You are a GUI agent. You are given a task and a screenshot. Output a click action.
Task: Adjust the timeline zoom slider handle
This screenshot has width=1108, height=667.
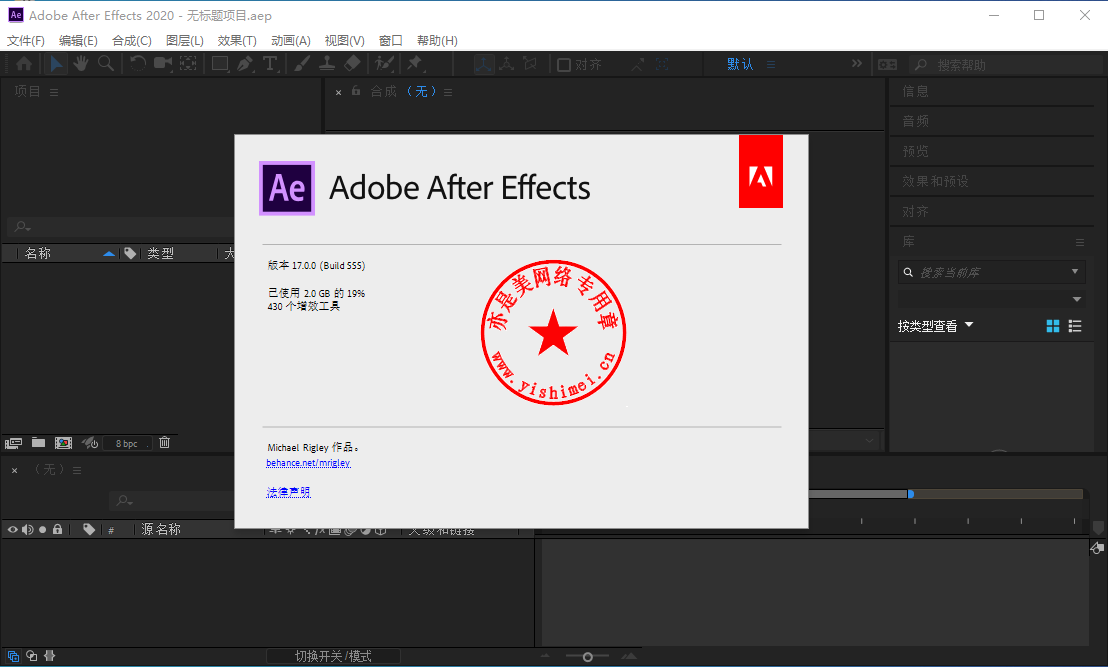click(x=587, y=657)
